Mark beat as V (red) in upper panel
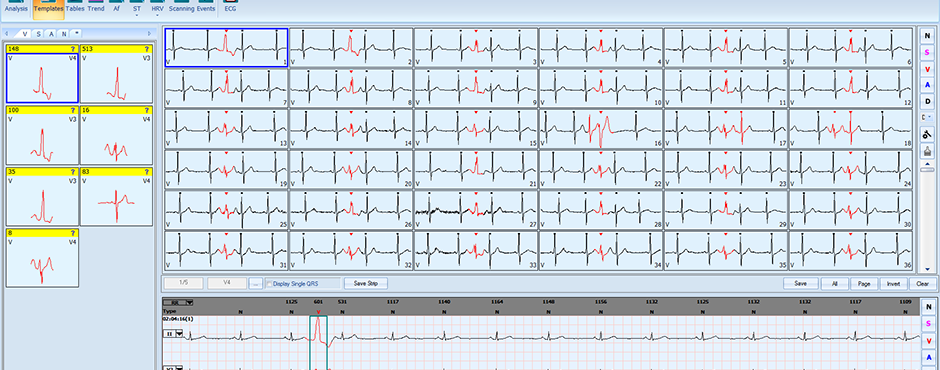Image resolution: width=940 pixels, height=370 pixels. (927, 69)
